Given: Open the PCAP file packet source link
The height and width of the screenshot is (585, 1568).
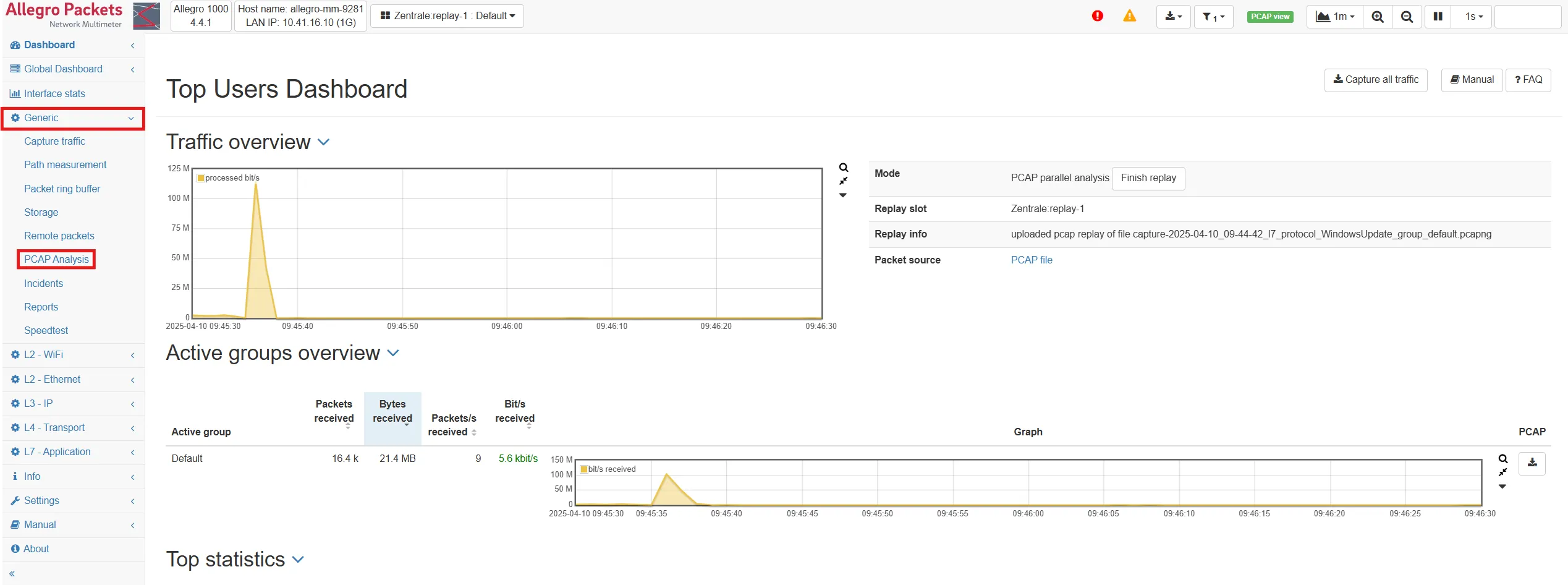Looking at the screenshot, I should click(1031, 260).
